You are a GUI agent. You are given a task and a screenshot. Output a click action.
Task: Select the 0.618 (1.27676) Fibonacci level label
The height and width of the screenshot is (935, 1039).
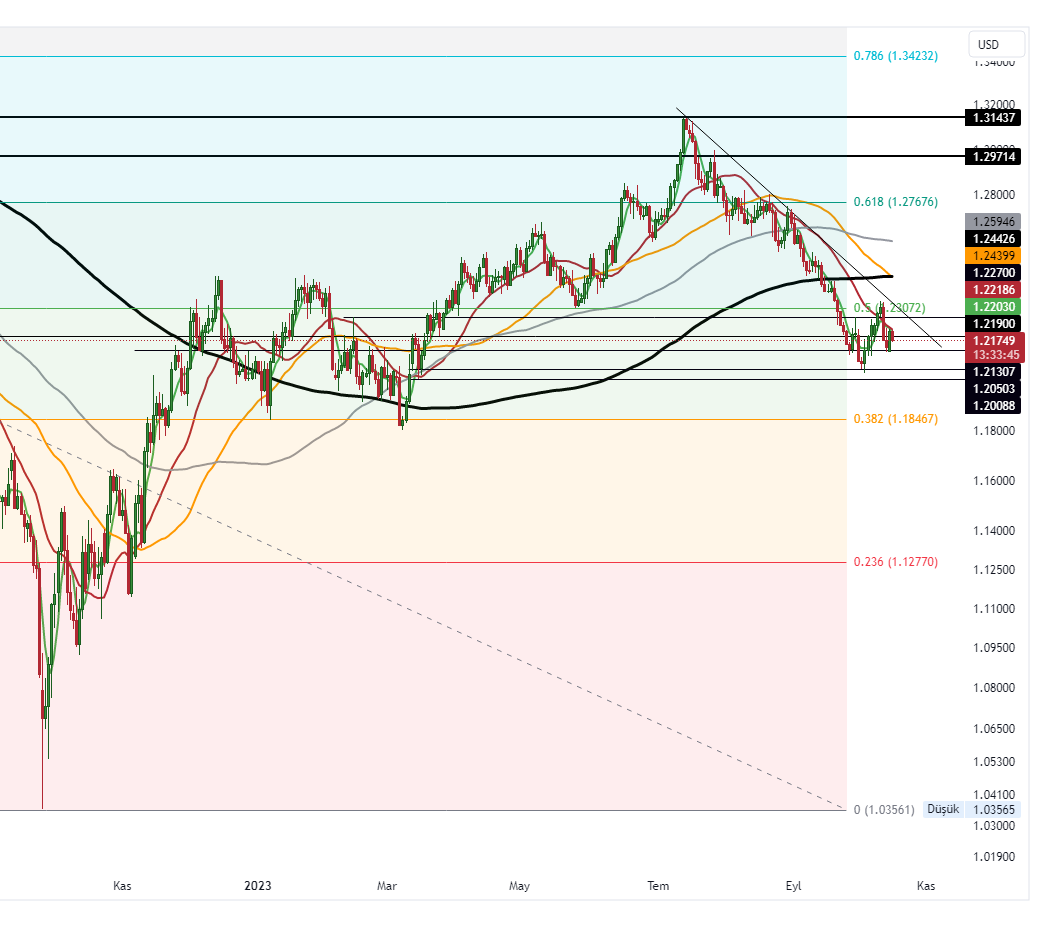pyautogui.click(x=897, y=202)
